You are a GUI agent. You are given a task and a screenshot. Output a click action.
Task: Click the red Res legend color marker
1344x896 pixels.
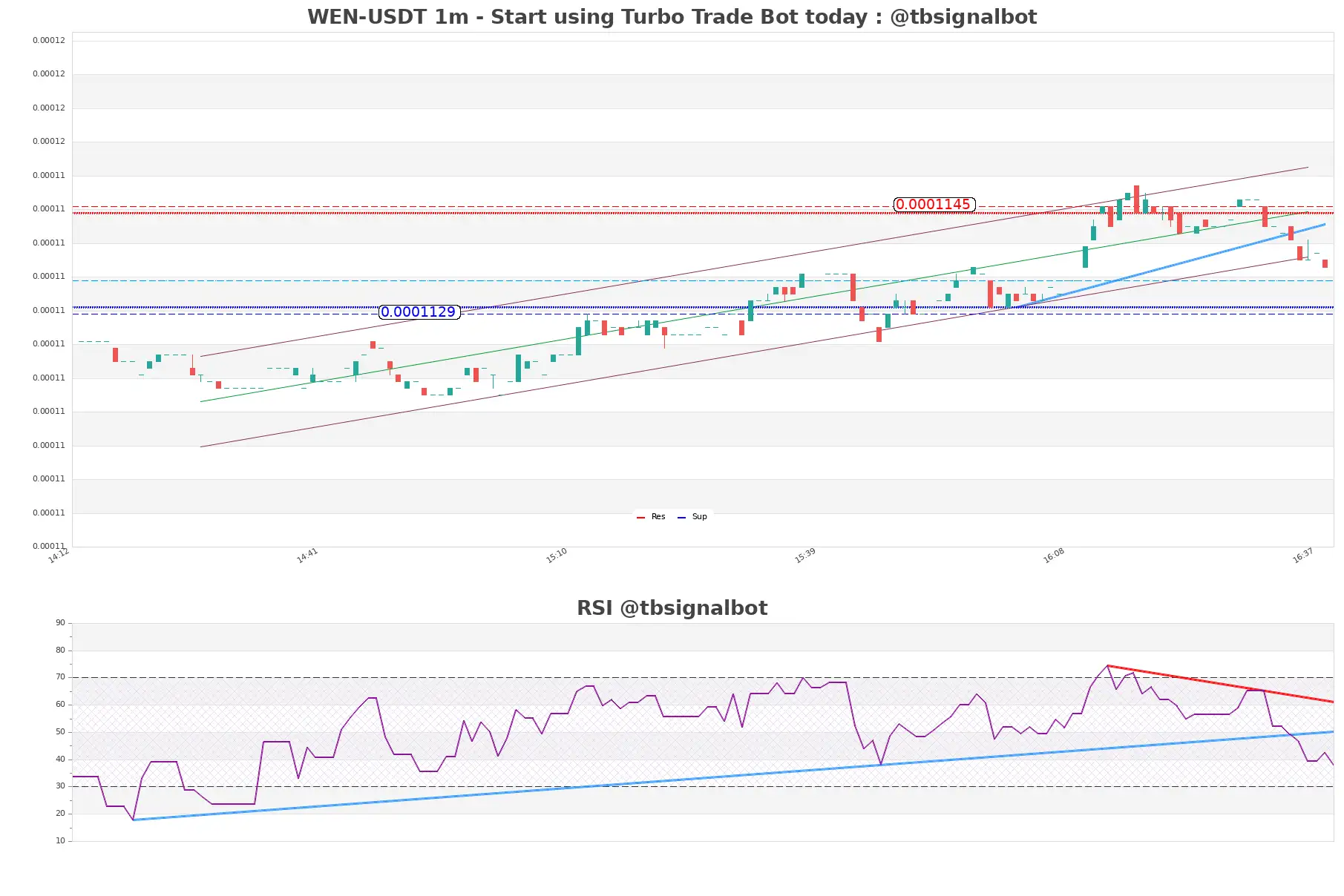[640, 518]
